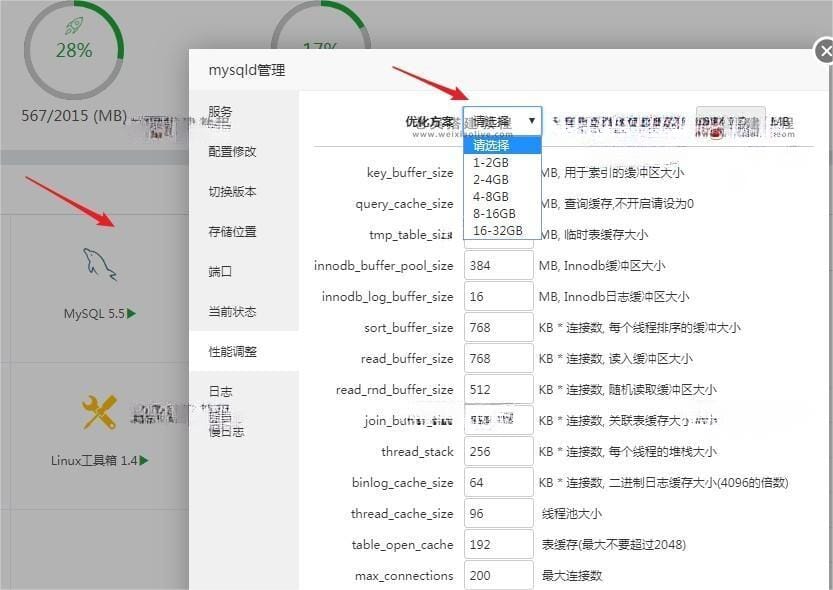The image size is (833, 590).
Task: Select the 8-16GB optimization option
Action: click(x=502, y=213)
